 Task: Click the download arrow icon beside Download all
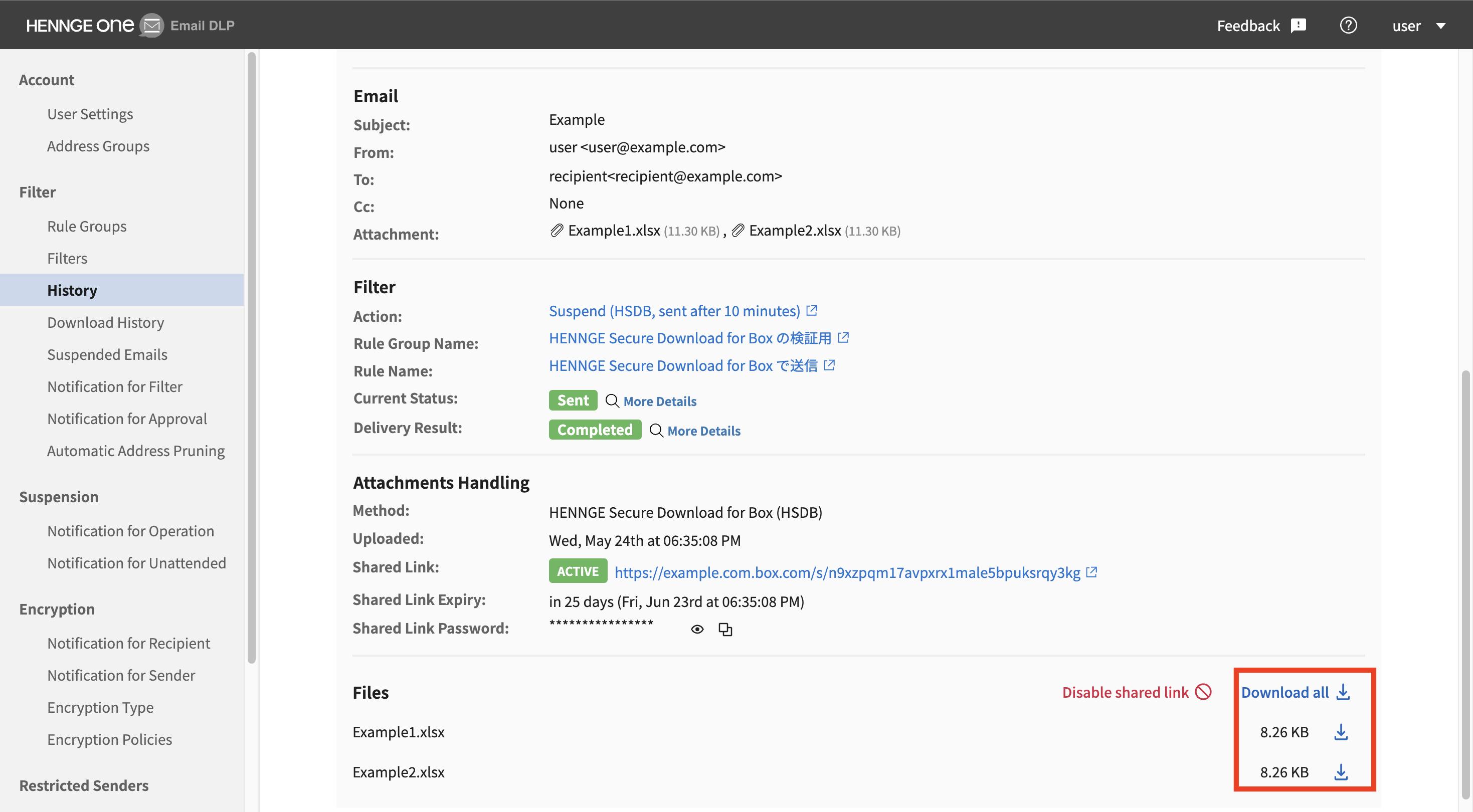click(1343, 692)
